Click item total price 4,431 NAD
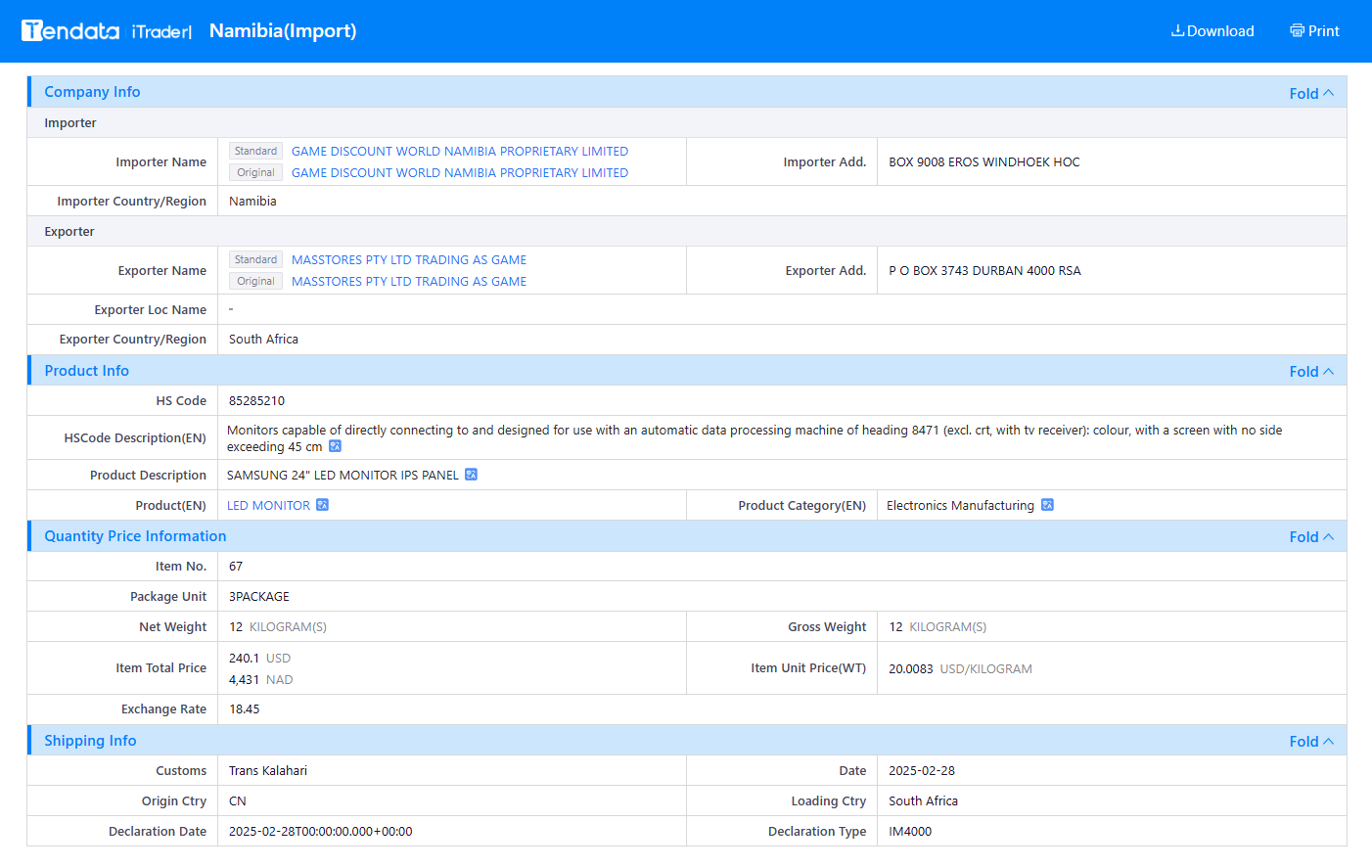This screenshot has height=868, width=1372. (x=261, y=679)
